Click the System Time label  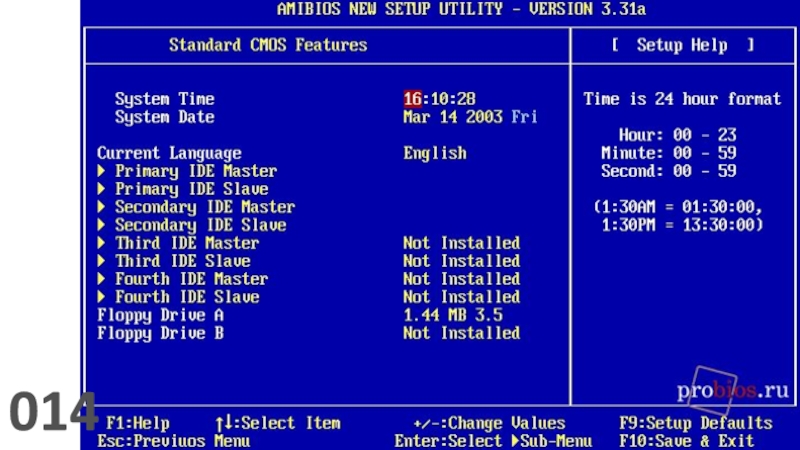[164, 98]
